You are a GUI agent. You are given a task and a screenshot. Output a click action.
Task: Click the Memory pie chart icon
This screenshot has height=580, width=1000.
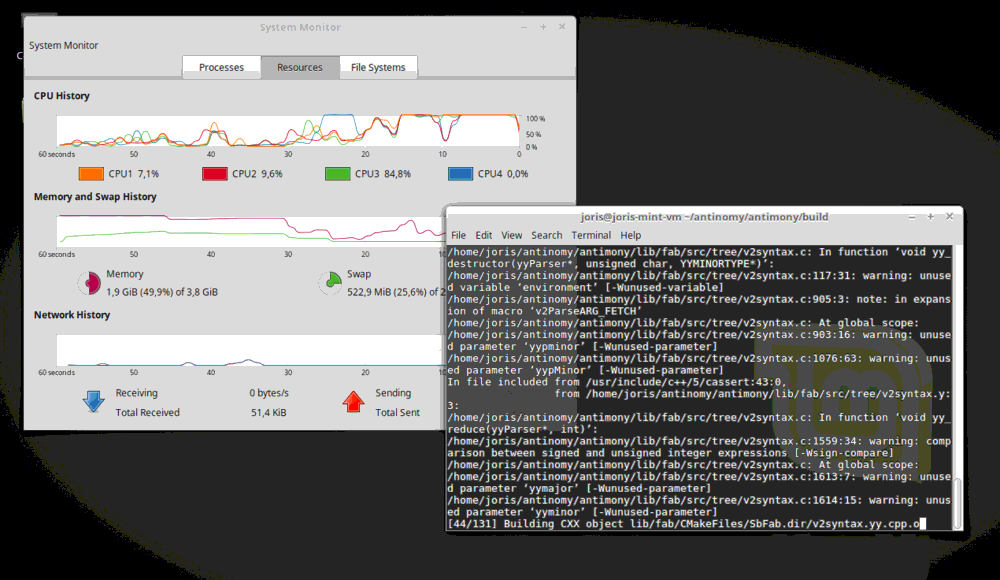click(x=89, y=283)
